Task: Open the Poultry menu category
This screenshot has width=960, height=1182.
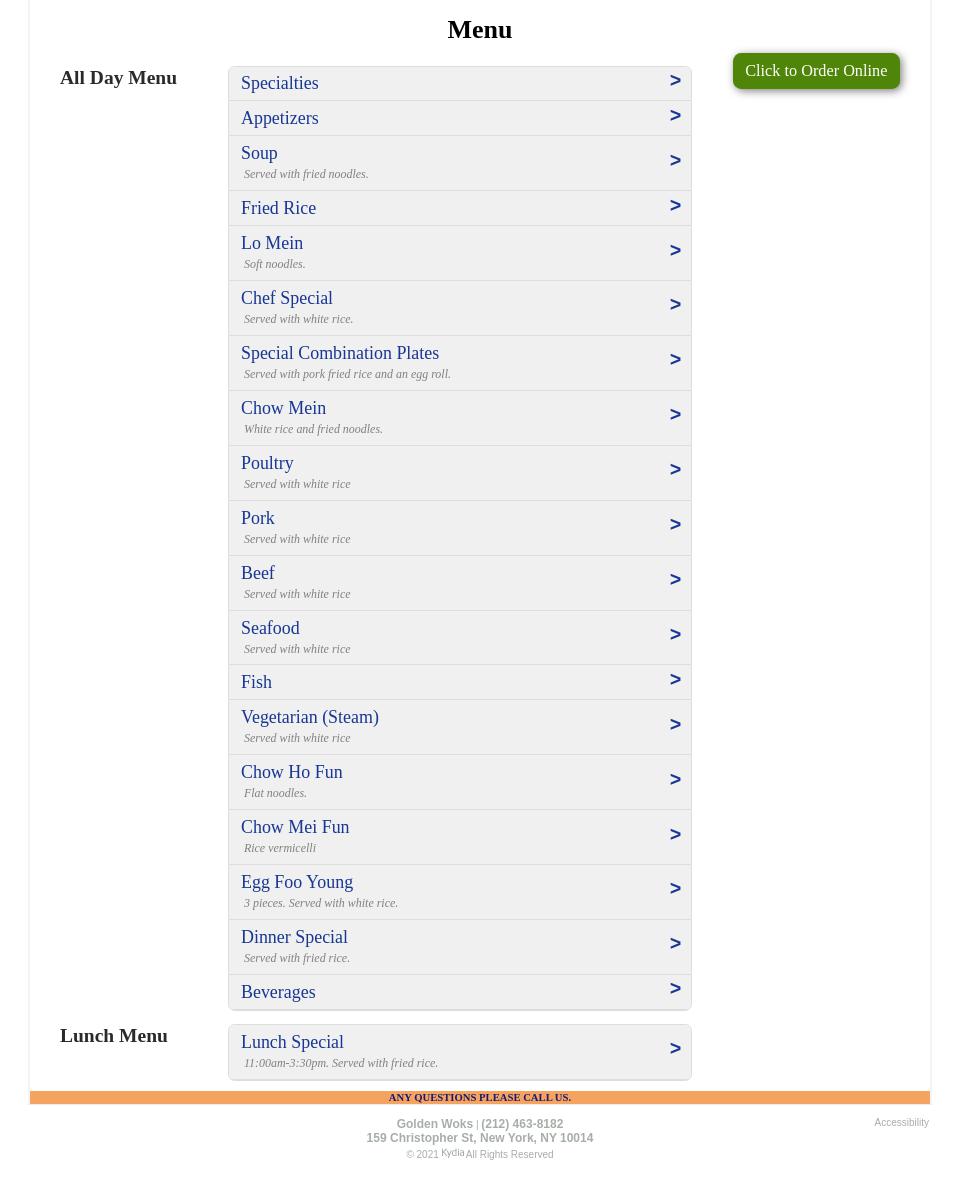Action: pos(460,473)
